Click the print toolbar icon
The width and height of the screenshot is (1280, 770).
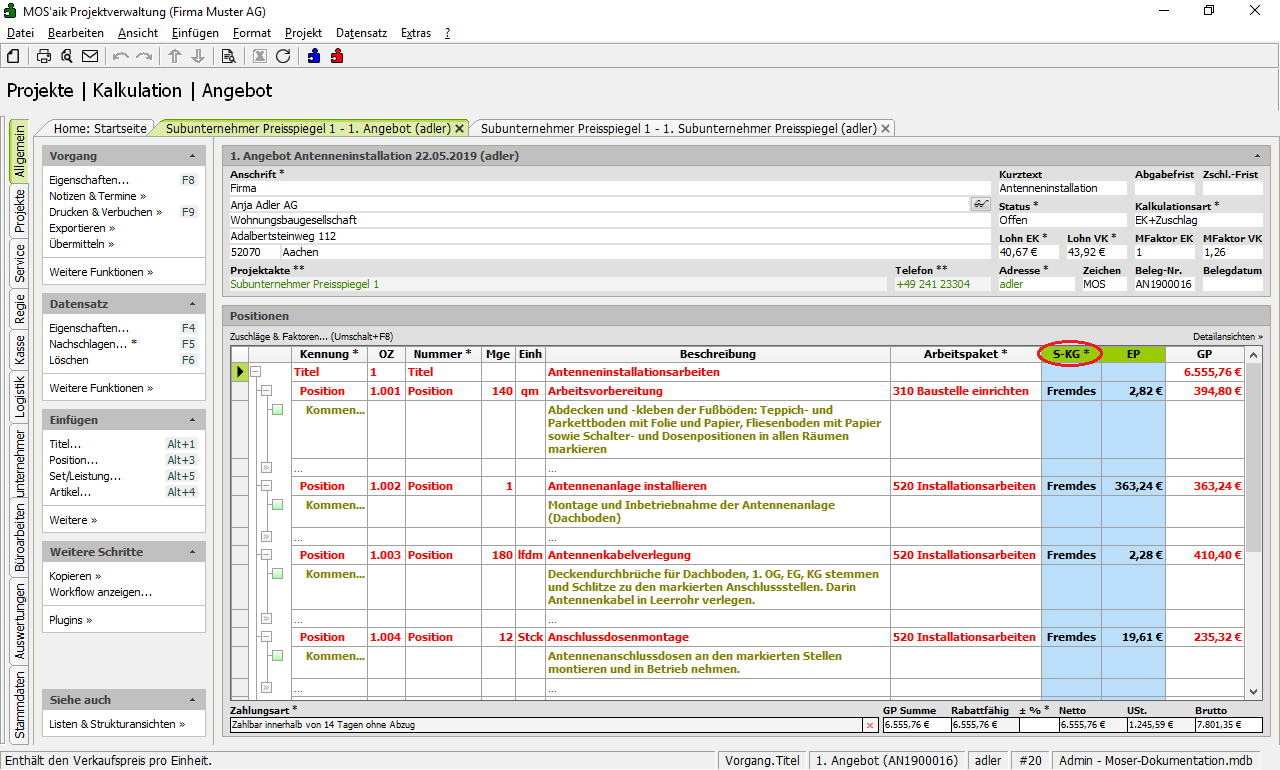coord(44,56)
